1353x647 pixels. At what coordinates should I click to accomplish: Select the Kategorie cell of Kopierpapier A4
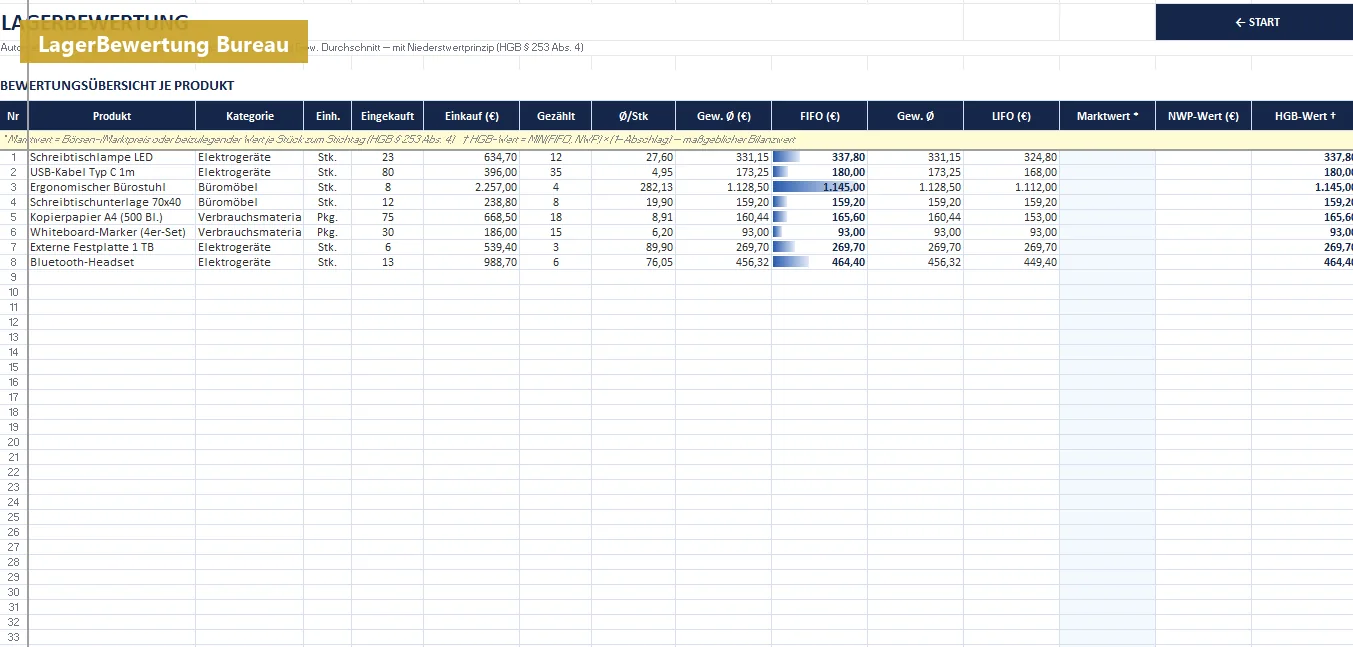pyautogui.click(x=250, y=217)
